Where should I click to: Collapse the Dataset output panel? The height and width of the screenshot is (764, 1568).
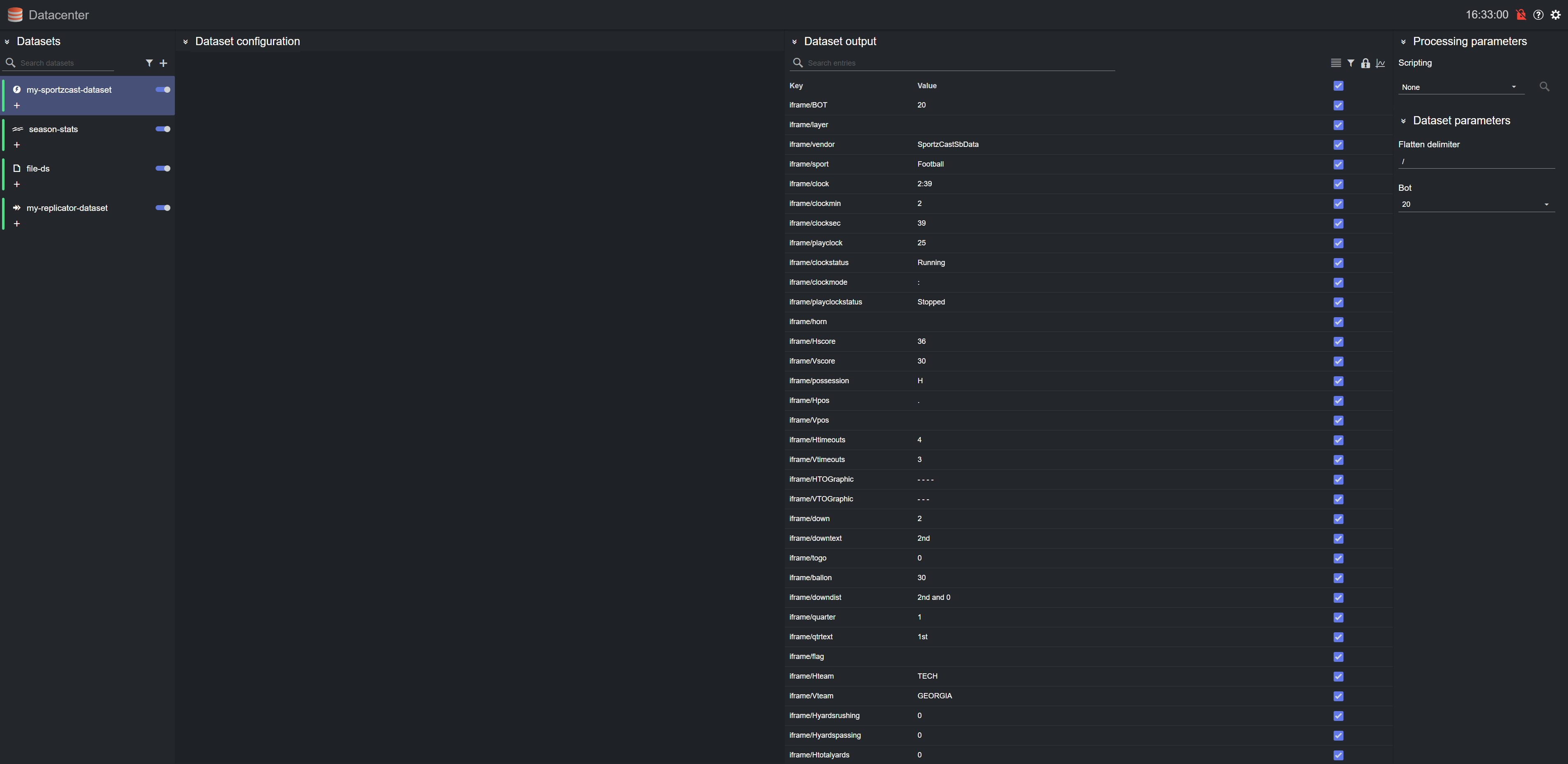pos(794,42)
